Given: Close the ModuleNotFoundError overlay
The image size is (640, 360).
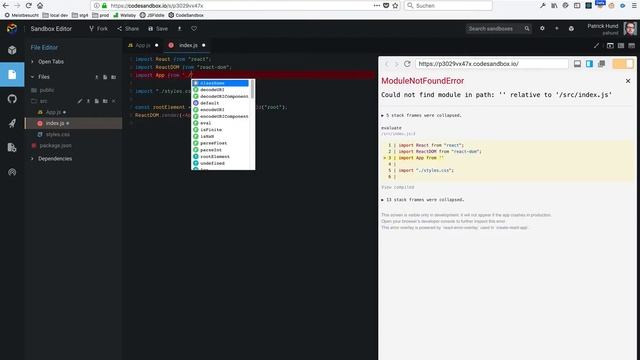Looking at the screenshot, I should (x=628, y=81).
